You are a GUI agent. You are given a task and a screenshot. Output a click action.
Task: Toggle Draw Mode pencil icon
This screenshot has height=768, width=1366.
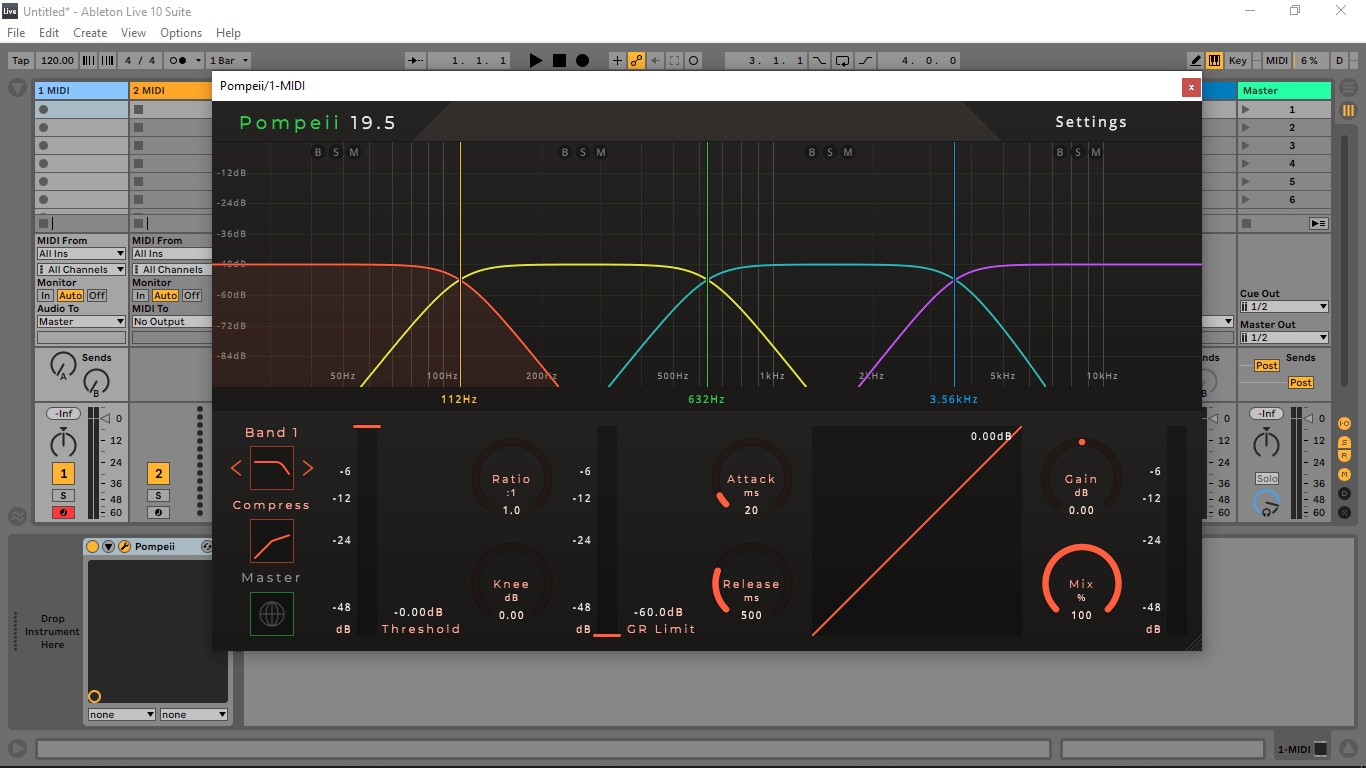pyautogui.click(x=1196, y=60)
